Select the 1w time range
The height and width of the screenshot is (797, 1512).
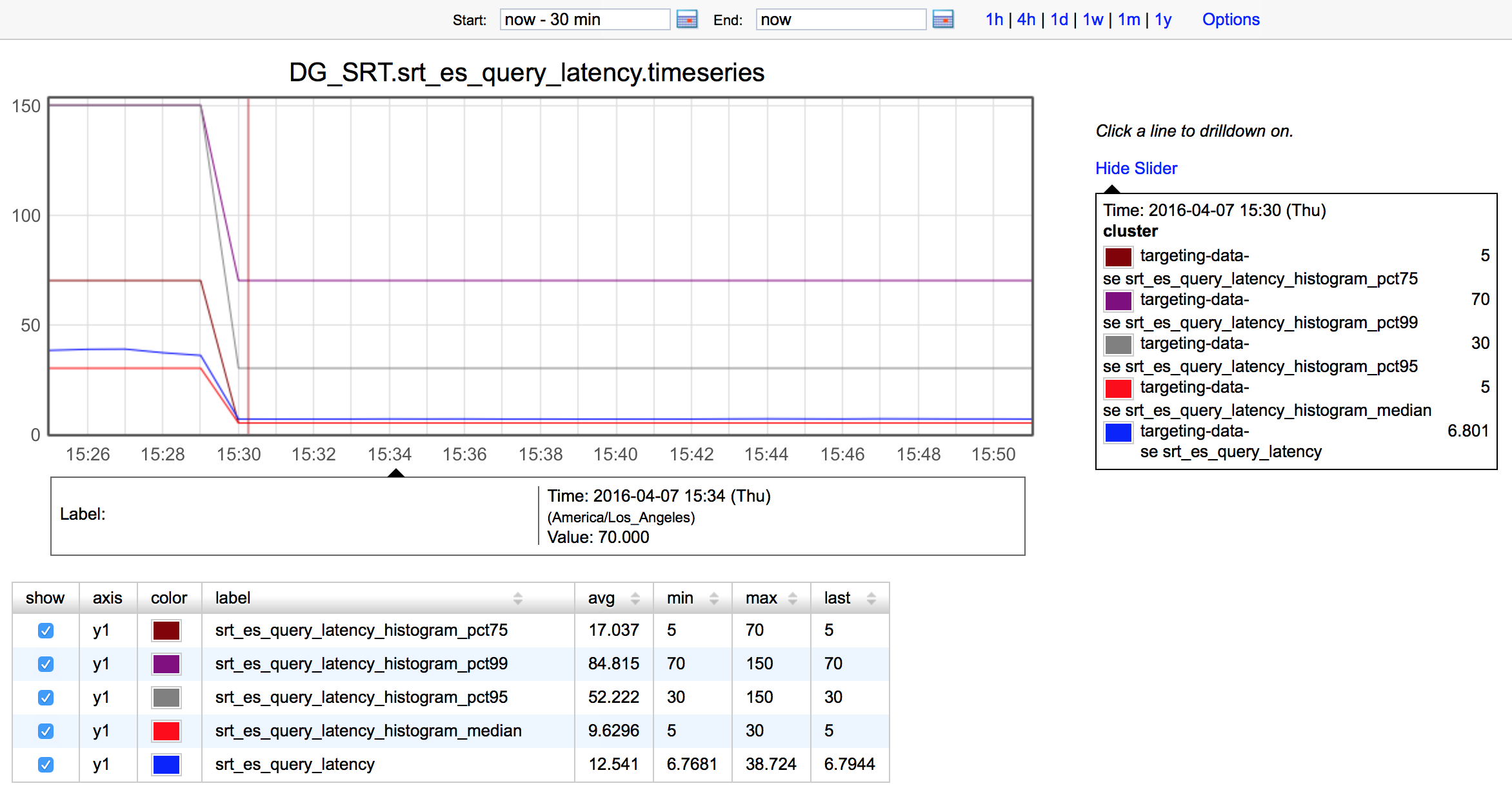click(x=1093, y=19)
